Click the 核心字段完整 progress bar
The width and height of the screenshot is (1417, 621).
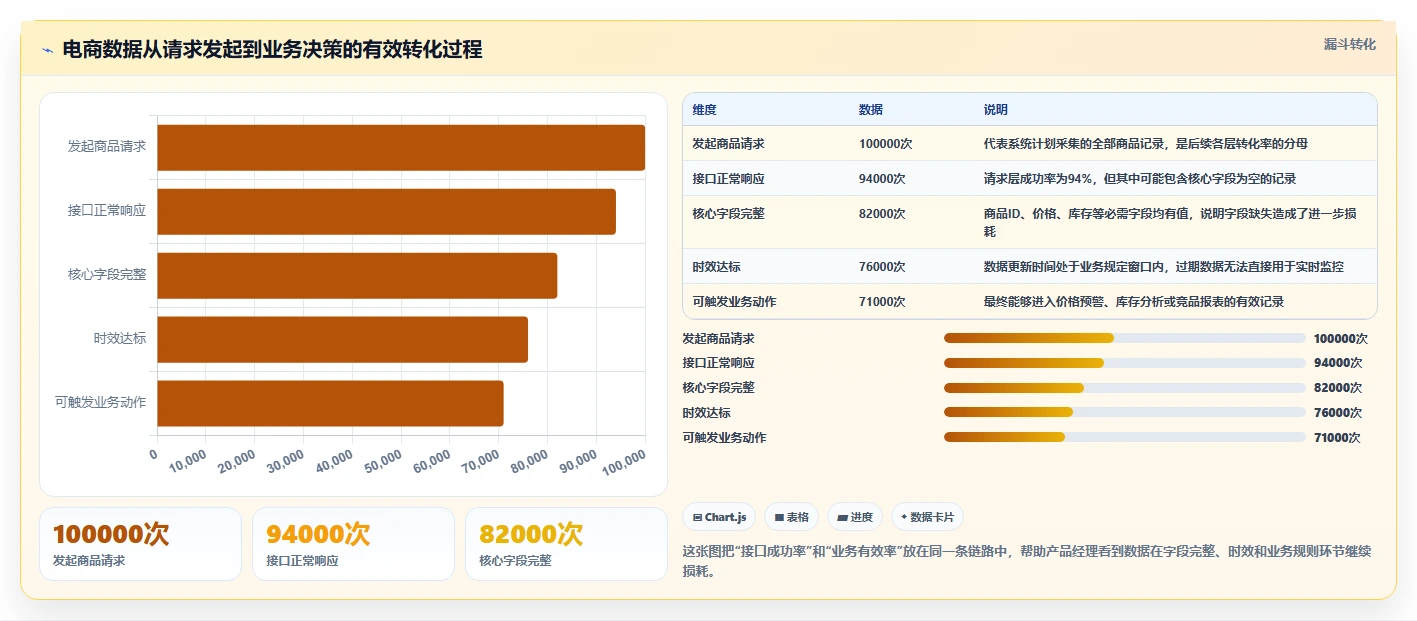tap(1125, 388)
